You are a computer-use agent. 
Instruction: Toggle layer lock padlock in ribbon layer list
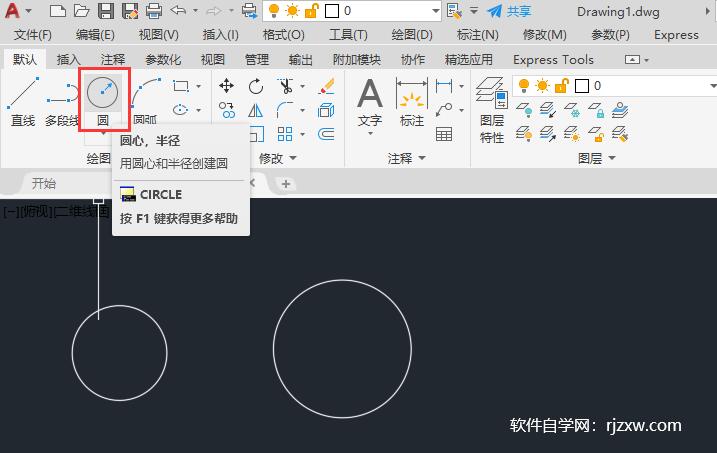coord(562,85)
